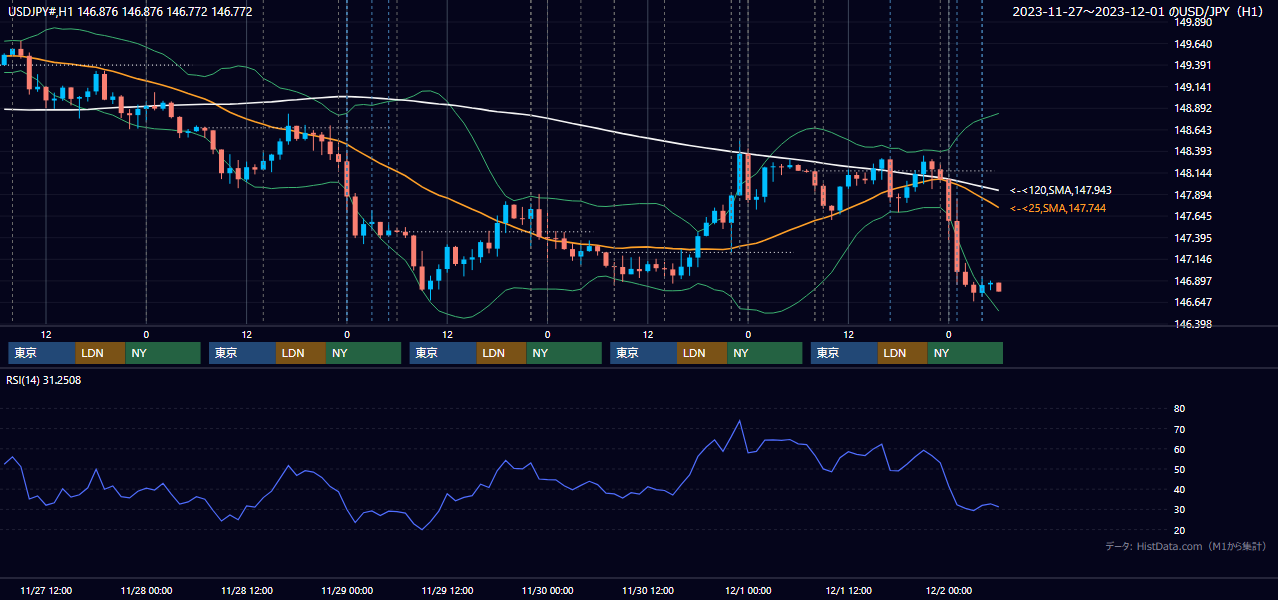The height and width of the screenshot is (600, 1278).
Task: Click RSI scale value 50
Action: 1180,469
